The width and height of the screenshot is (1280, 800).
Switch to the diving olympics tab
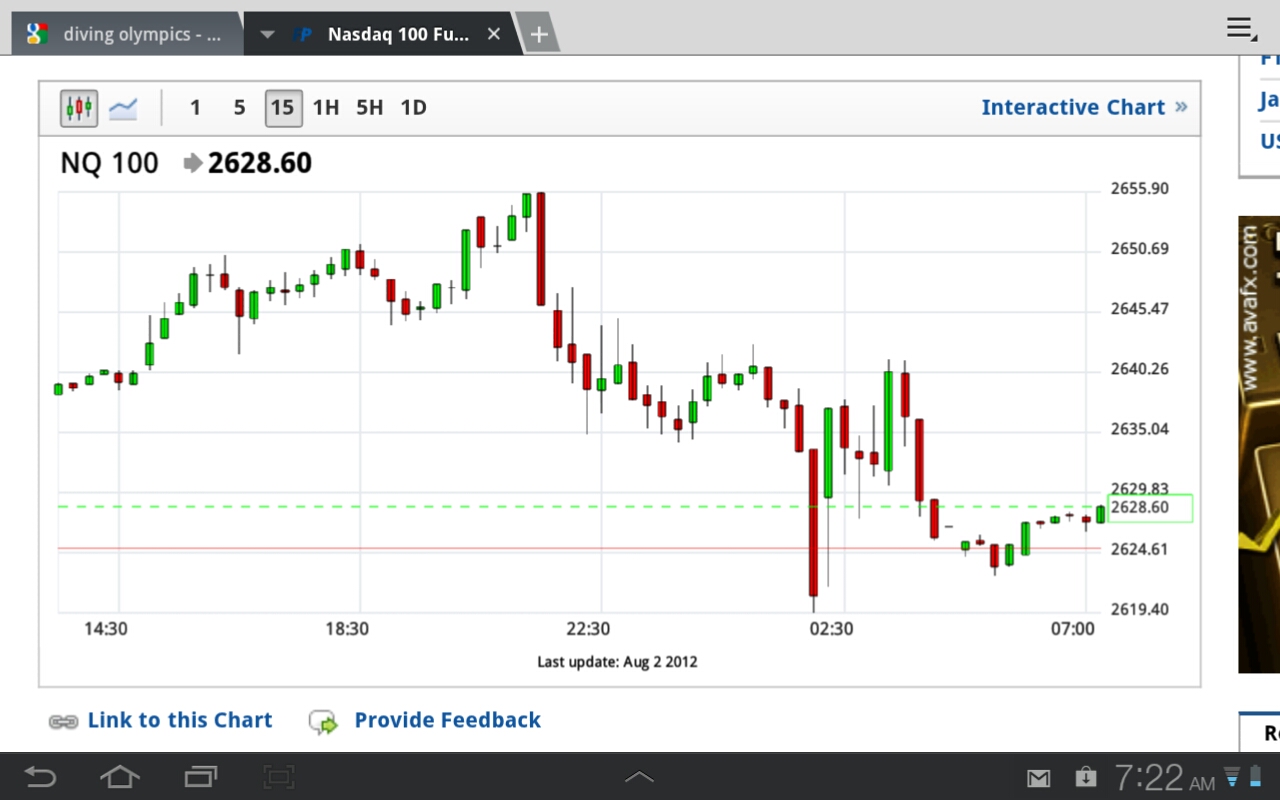[127, 34]
